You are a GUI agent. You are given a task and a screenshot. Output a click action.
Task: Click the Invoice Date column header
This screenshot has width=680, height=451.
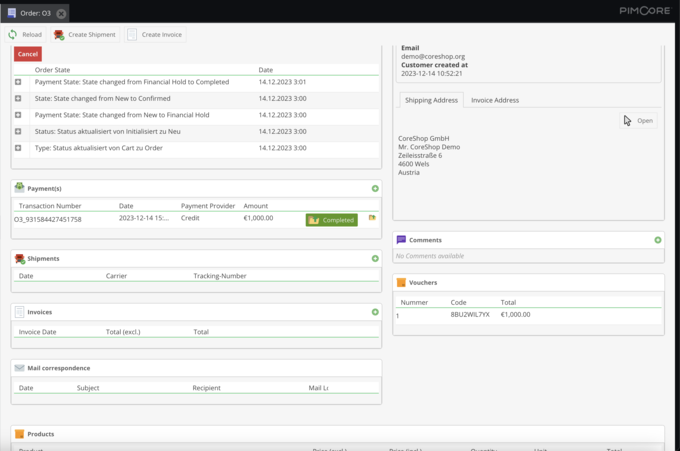(37, 332)
